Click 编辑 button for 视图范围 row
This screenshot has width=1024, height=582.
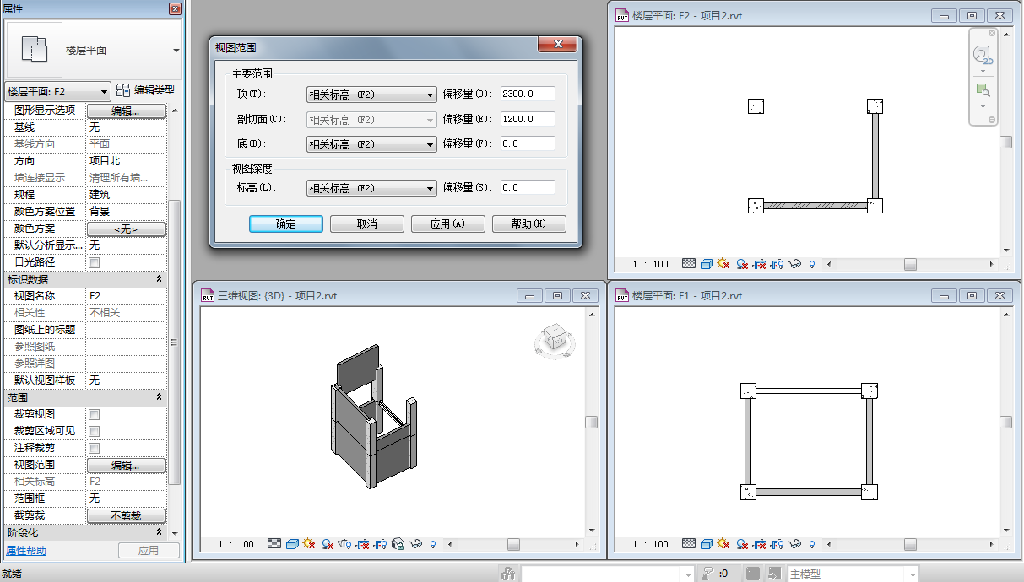126,465
